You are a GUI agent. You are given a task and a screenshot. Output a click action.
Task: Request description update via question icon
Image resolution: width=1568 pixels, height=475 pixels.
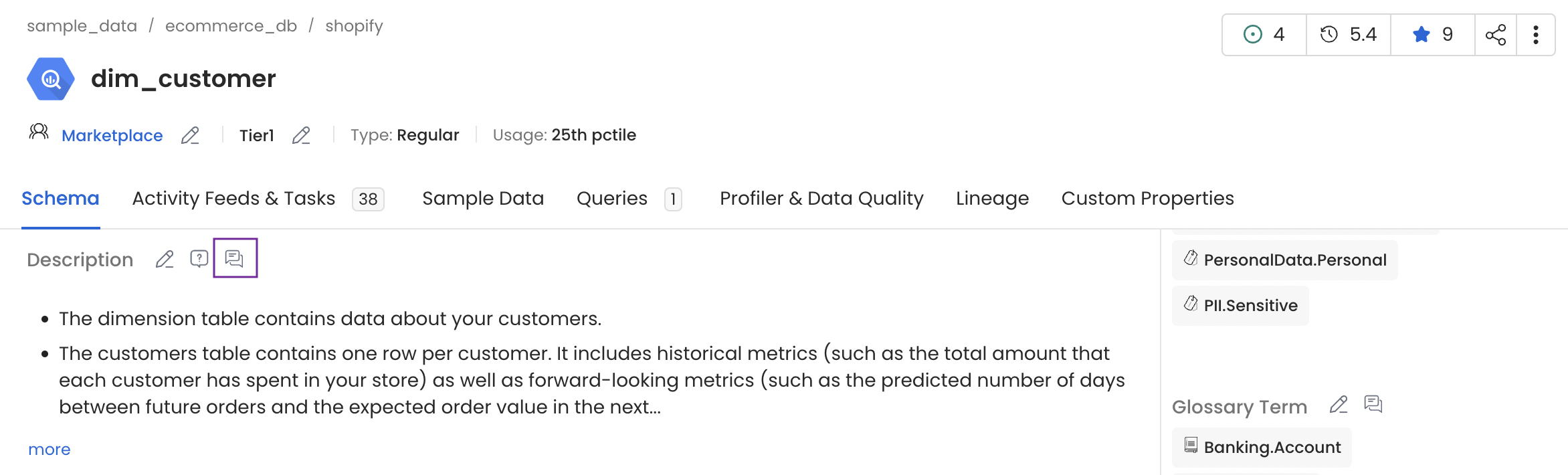coord(199,259)
